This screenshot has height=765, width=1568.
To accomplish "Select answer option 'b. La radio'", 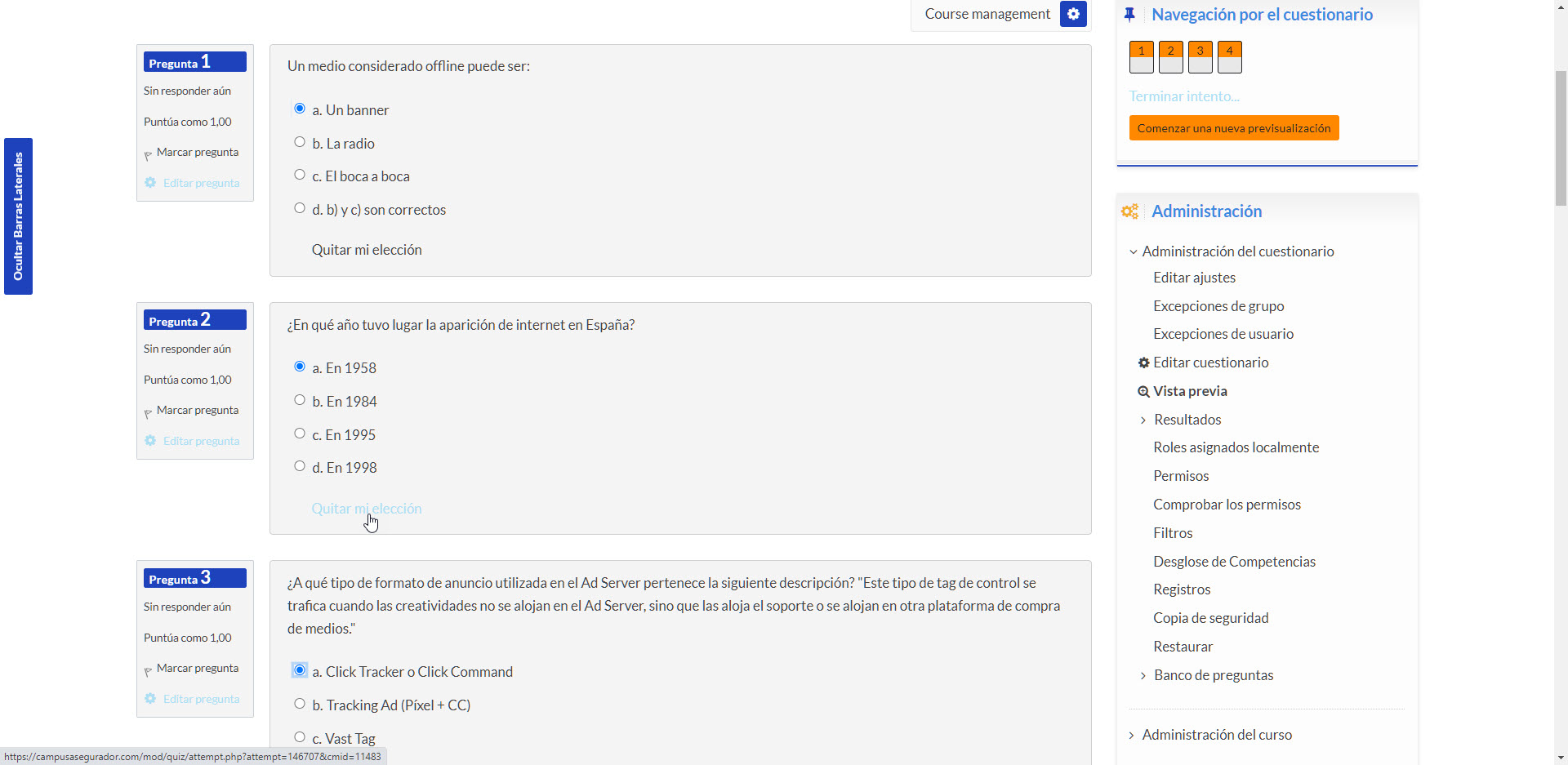I will 300,142.
